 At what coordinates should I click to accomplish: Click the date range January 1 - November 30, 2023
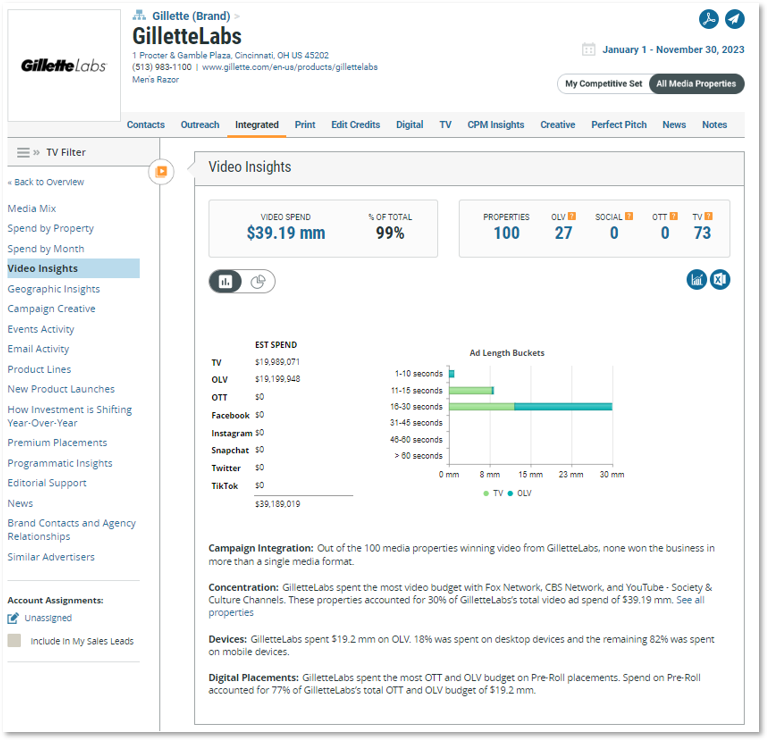673,49
